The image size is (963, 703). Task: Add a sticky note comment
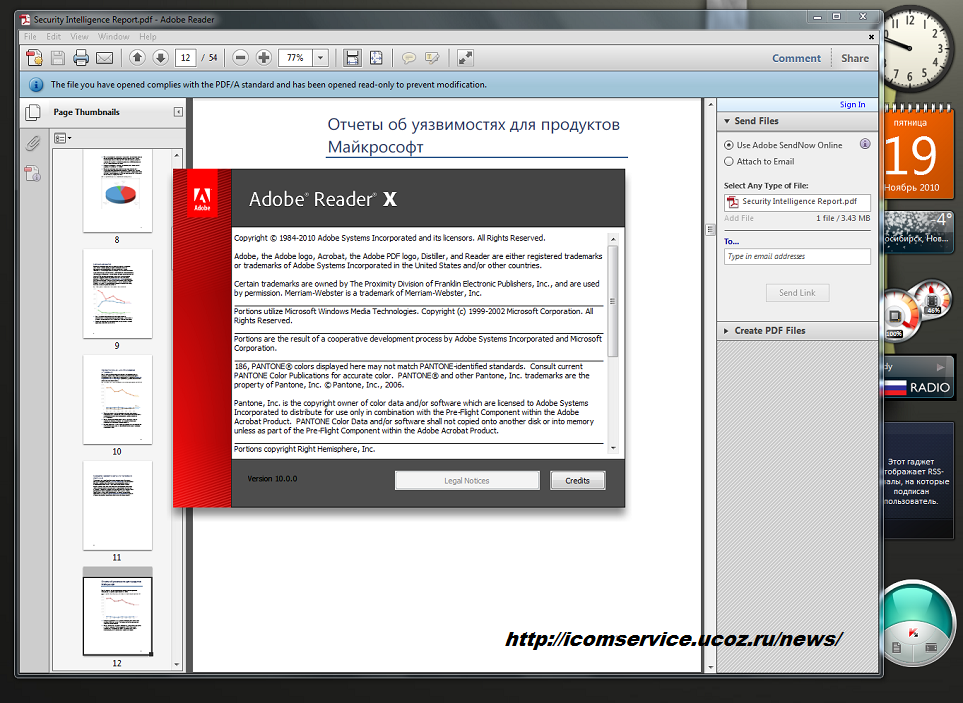tap(408, 58)
